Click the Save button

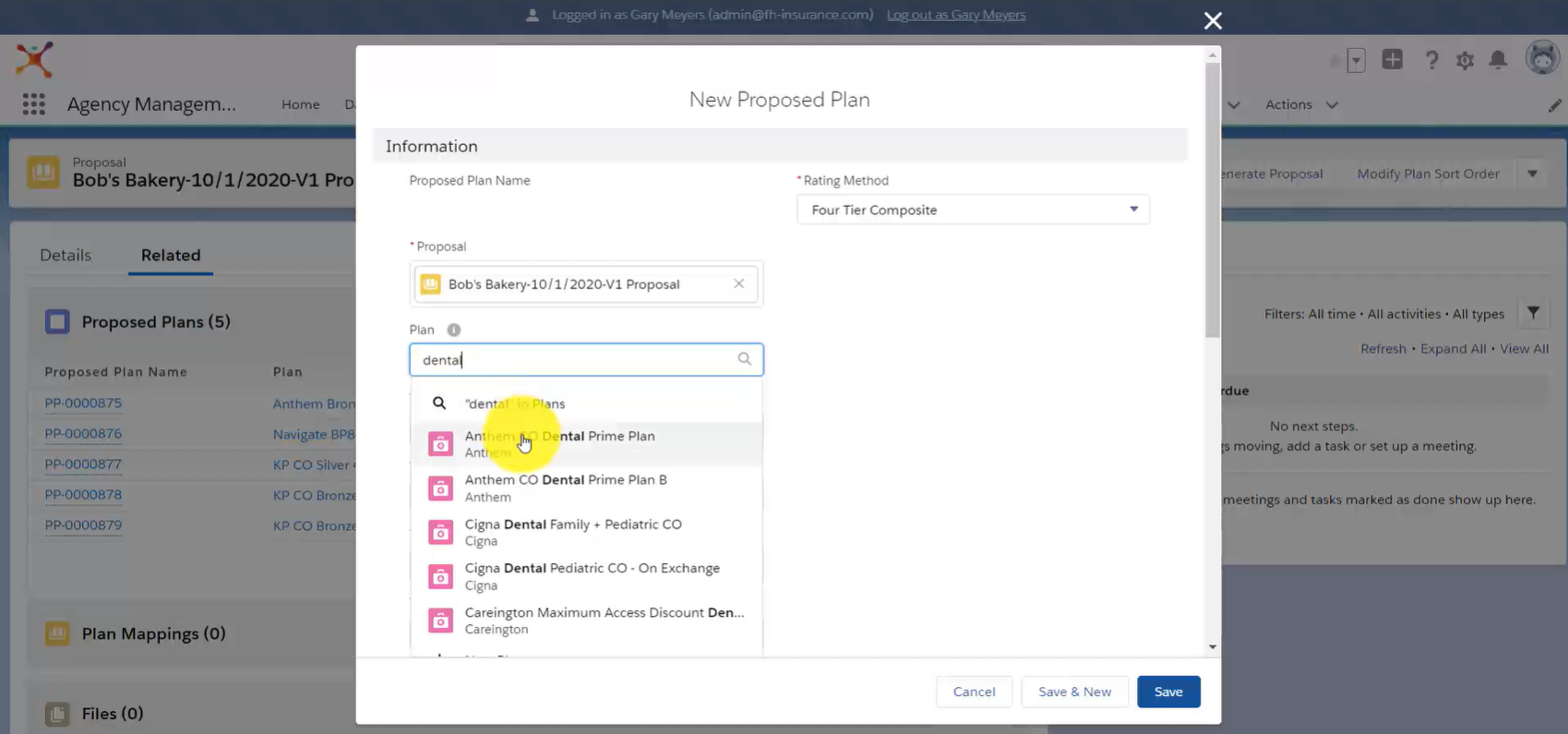[x=1167, y=692]
